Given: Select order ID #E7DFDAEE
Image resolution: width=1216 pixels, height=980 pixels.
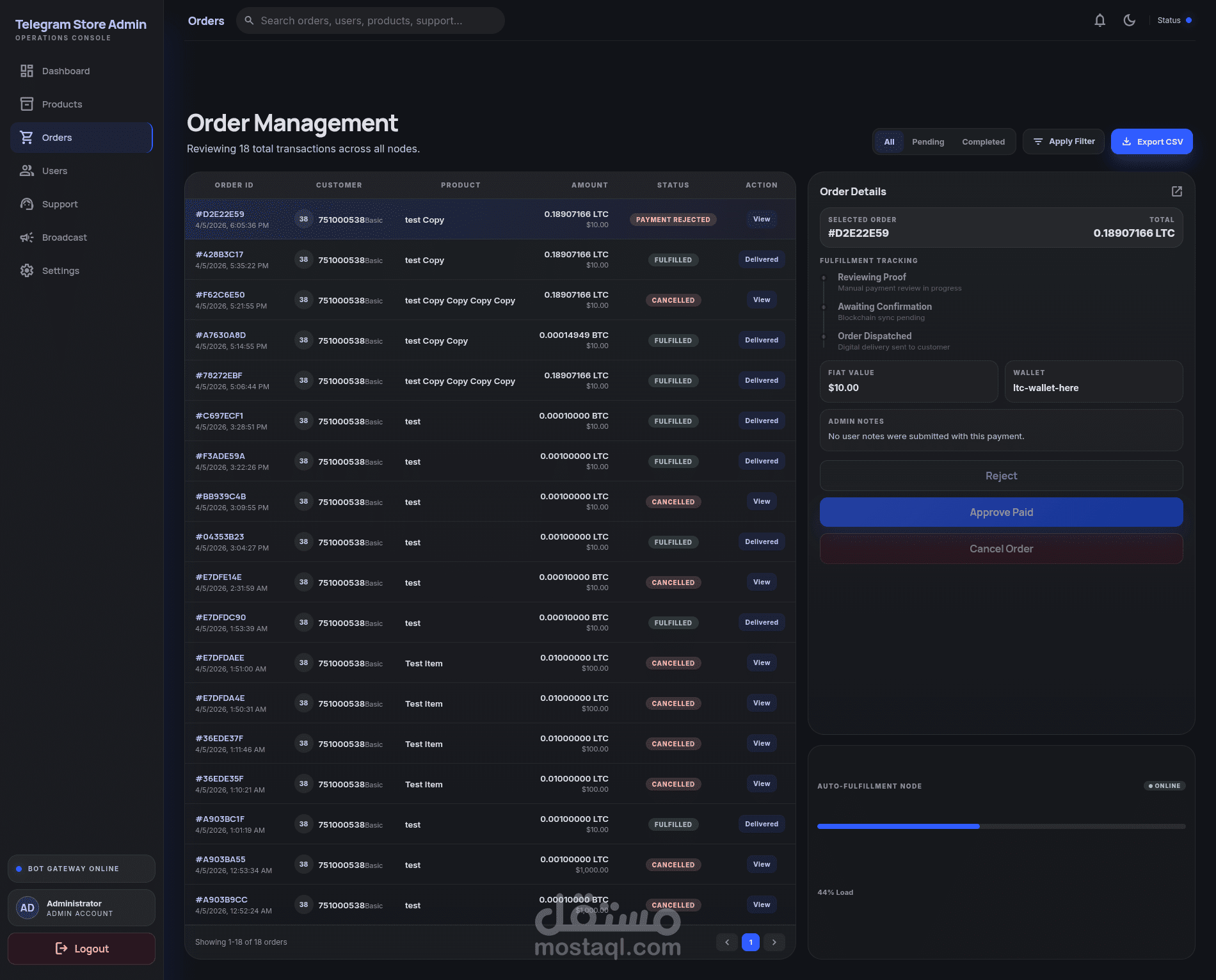Looking at the screenshot, I should coord(220,658).
